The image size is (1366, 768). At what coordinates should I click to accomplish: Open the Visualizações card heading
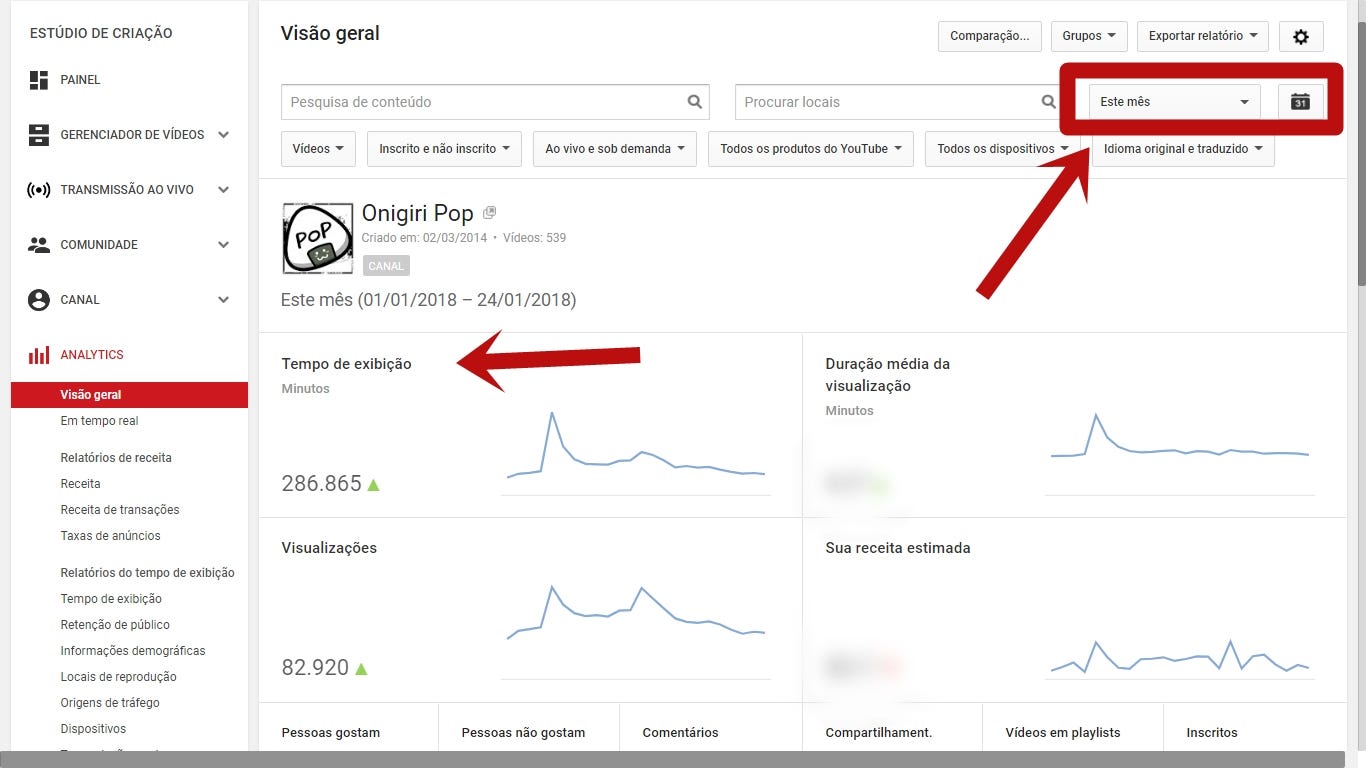[329, 548]
